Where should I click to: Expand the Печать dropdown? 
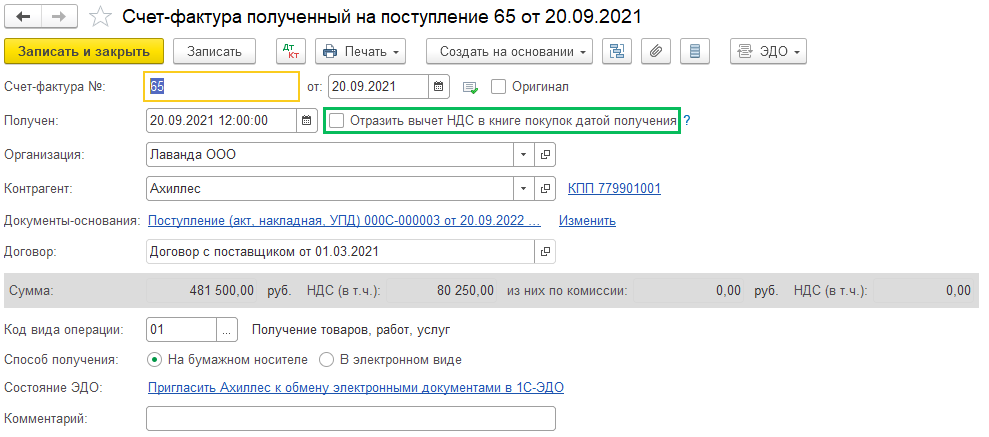coord(360,52)
